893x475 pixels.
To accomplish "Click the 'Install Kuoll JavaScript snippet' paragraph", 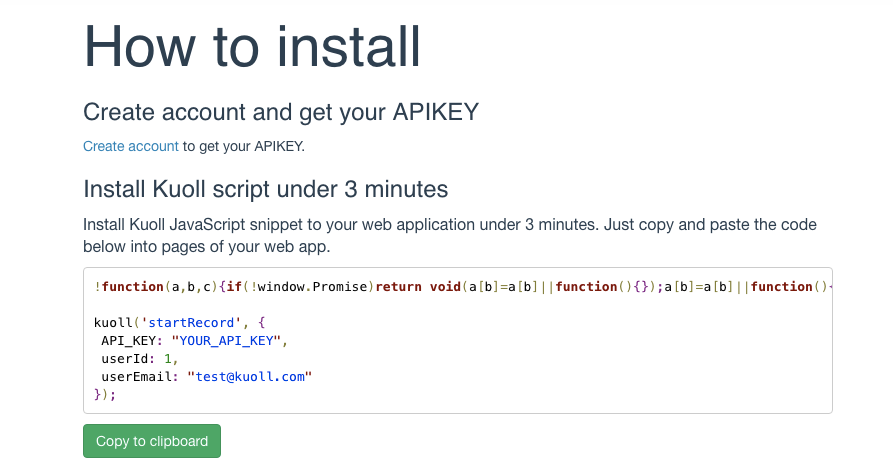I will [450, 235].
